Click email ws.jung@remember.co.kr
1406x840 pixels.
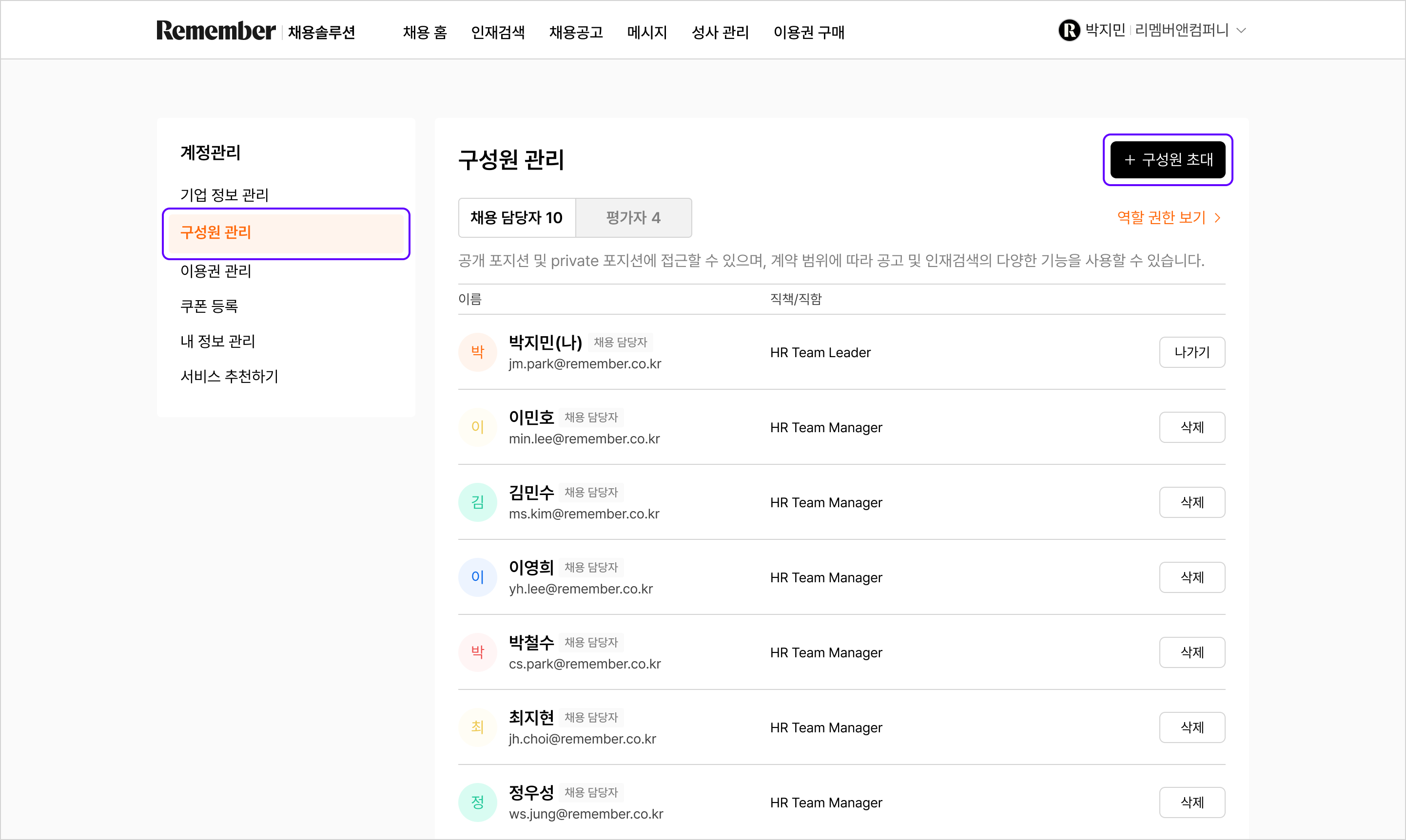pos(586,814)
